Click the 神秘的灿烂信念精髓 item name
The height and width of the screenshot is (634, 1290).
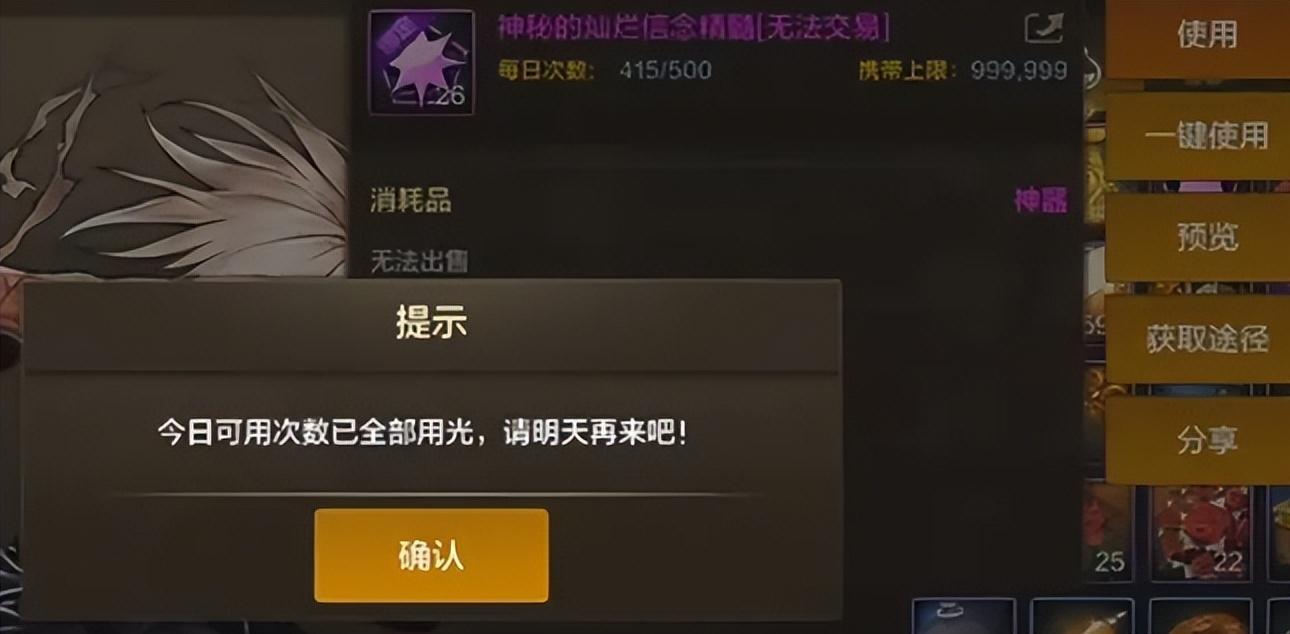[625, 28]
